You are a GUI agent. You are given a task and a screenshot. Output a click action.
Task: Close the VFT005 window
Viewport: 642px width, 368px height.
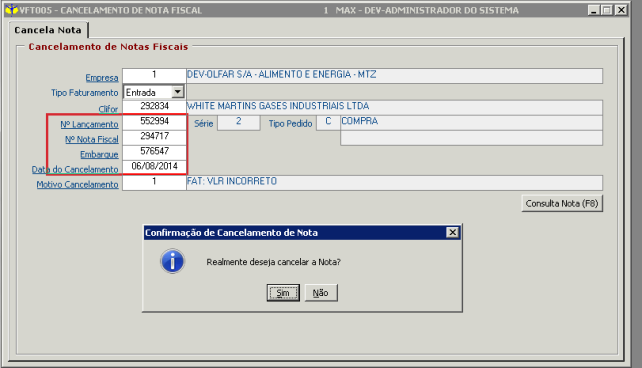point(621,10)
